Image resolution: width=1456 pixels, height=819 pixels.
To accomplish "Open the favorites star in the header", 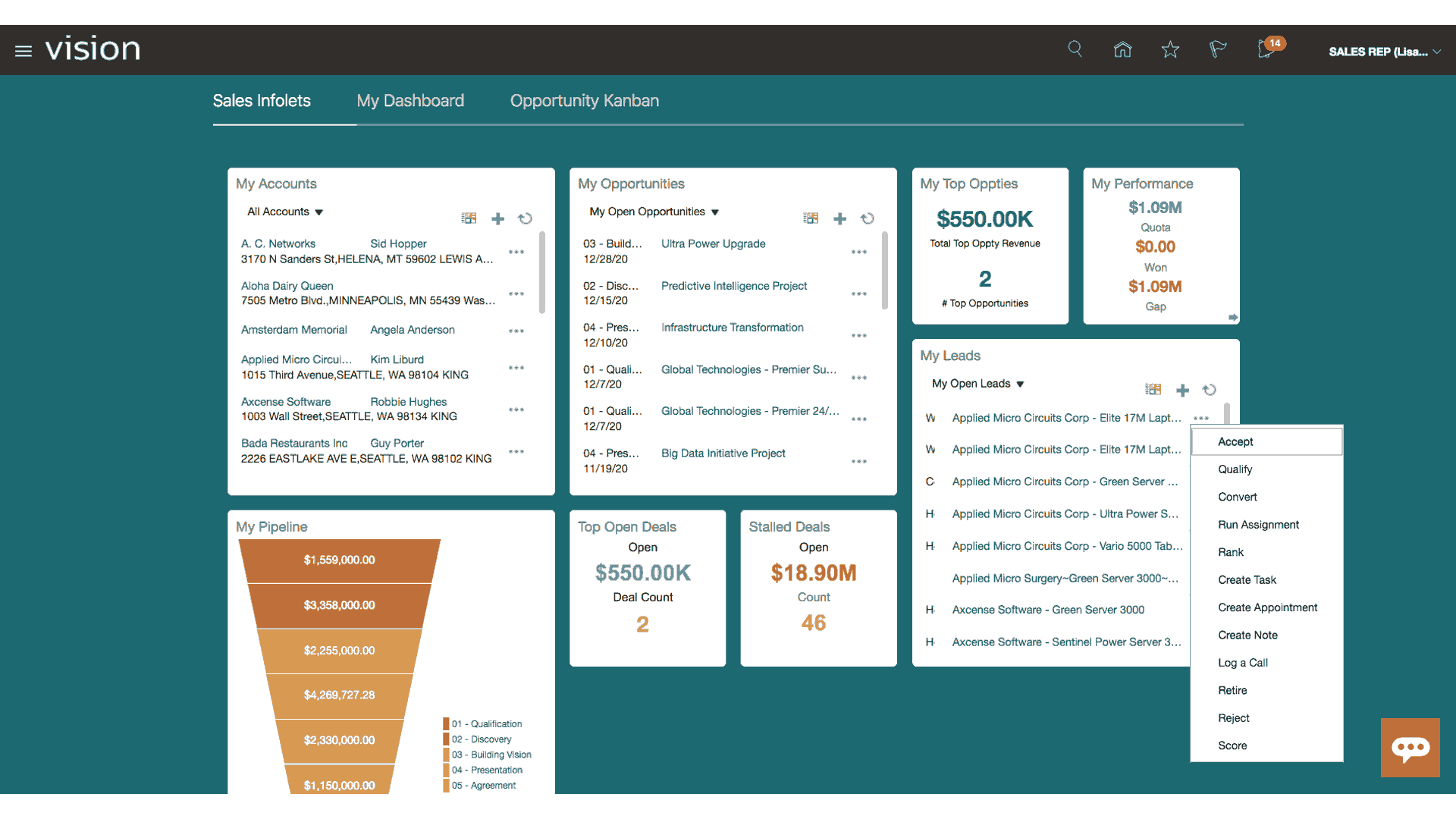I will 1170,49.
